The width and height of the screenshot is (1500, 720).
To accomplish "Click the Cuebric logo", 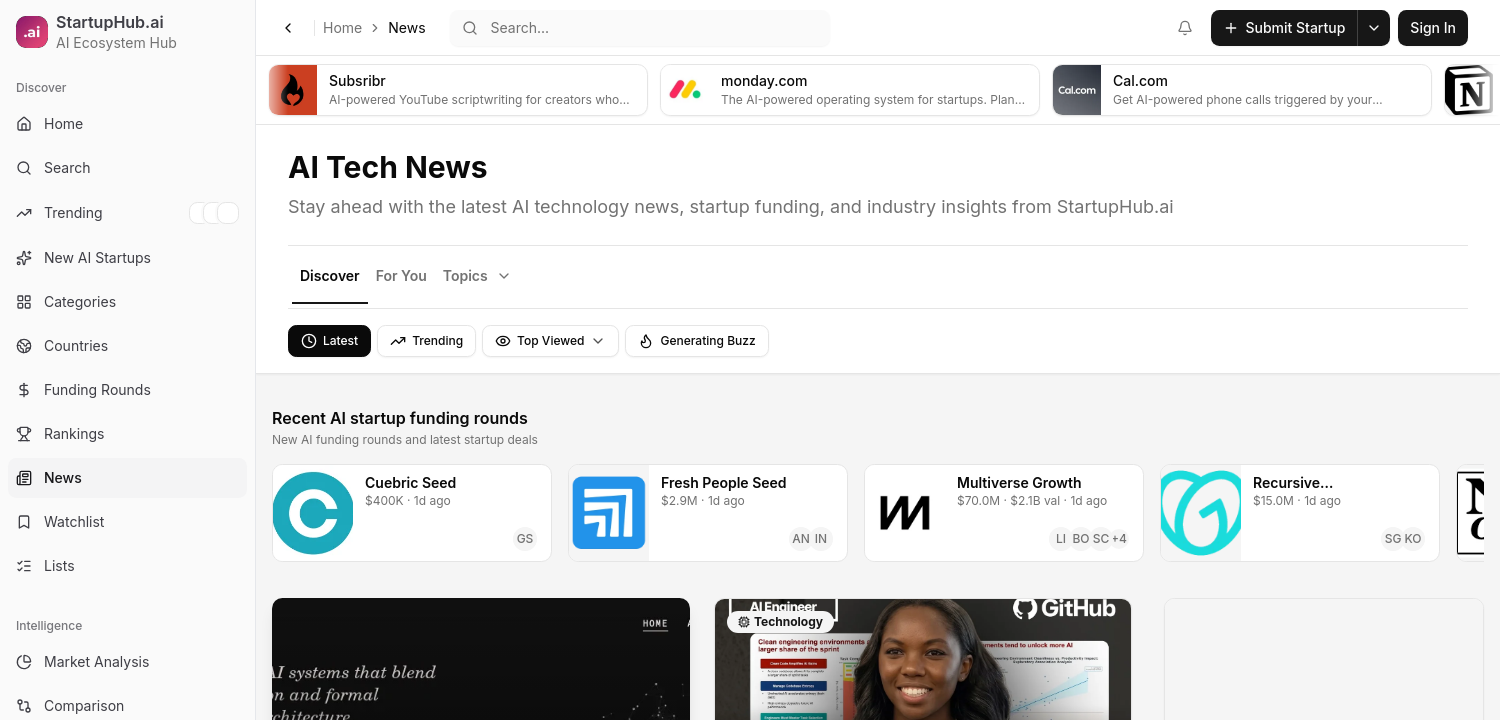I will [313, 513].
